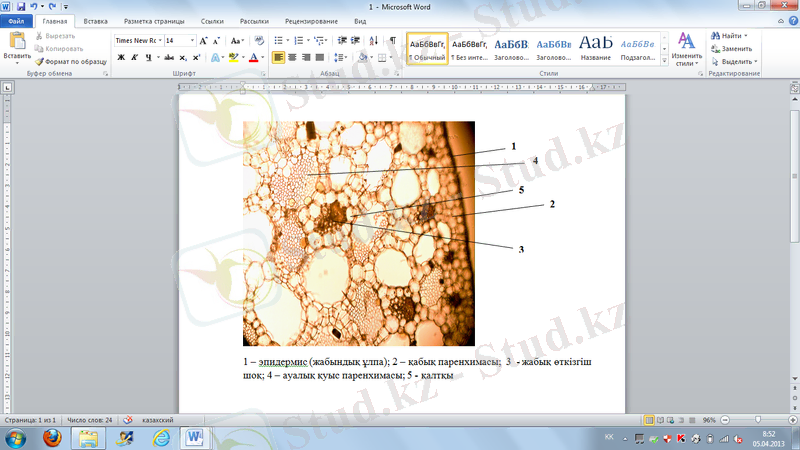Click the save icon in quick access toolbar
The image size is (800, 450).
point(20,6)
